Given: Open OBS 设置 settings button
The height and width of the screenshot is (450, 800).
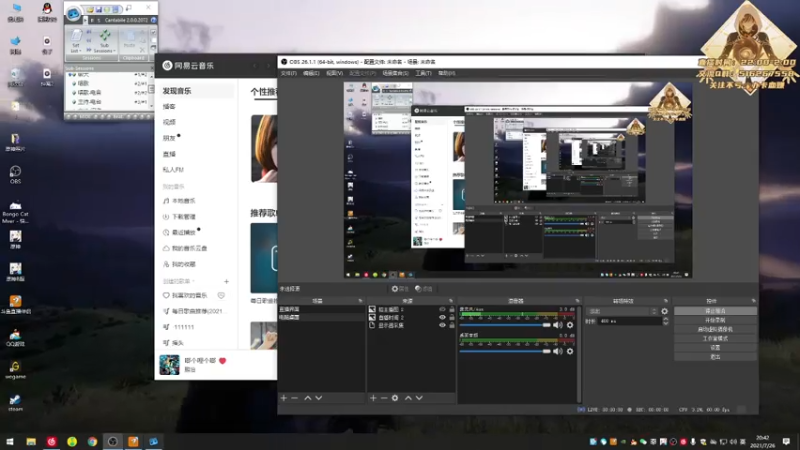Looking at the screenshot, I should [715, 347].
